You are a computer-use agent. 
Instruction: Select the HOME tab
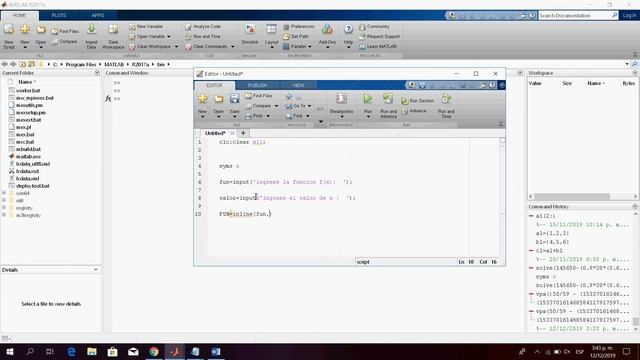(x=19, y=15)
